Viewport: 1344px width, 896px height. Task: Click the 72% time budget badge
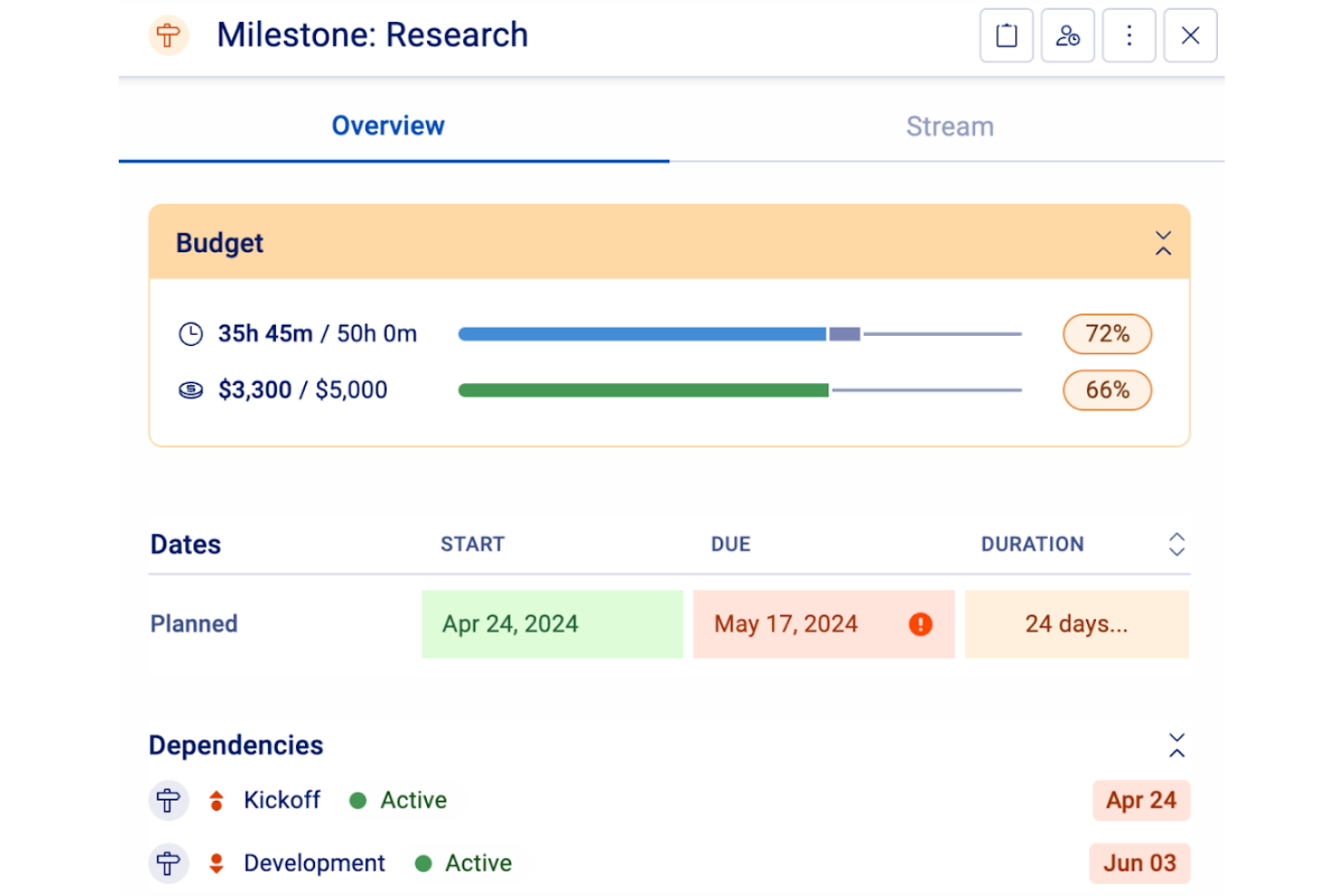pyautogui.click(x=1107, y=334)
